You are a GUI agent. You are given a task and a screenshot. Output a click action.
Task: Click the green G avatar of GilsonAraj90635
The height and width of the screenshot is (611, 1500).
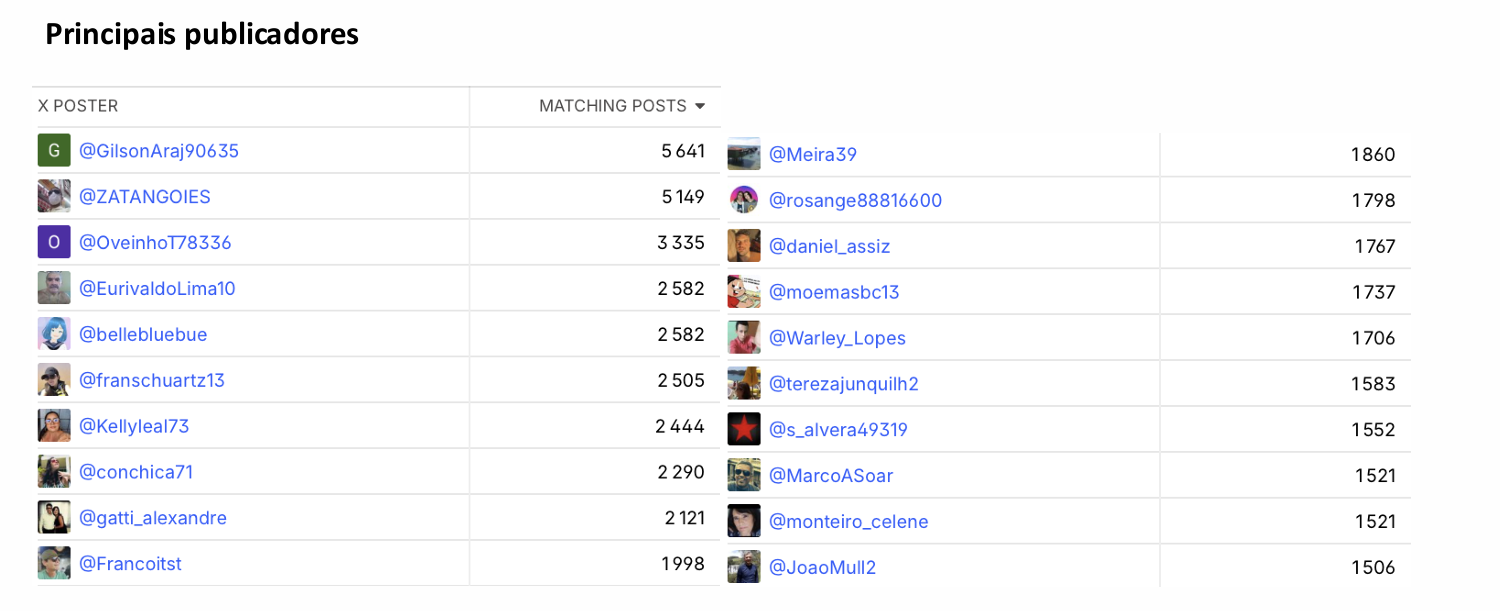pyautogui.click(x=54, y=151)
